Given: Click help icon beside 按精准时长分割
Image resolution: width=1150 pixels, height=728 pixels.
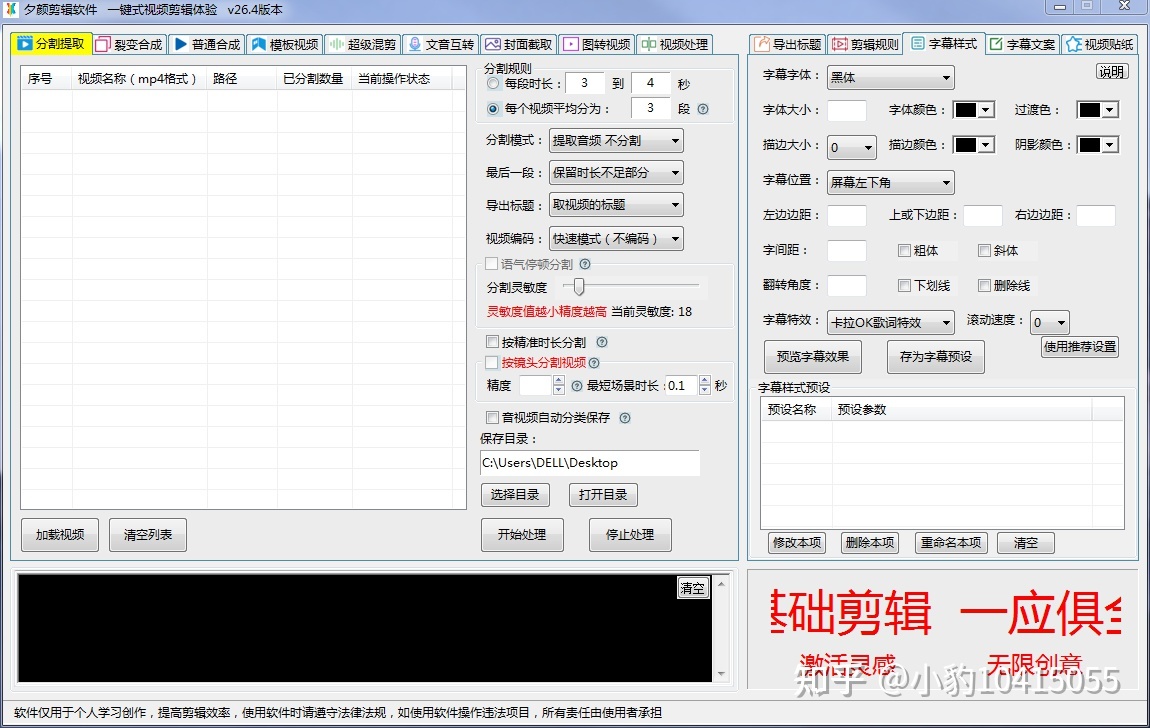Looking at the screenshot, I should (602, 343).
